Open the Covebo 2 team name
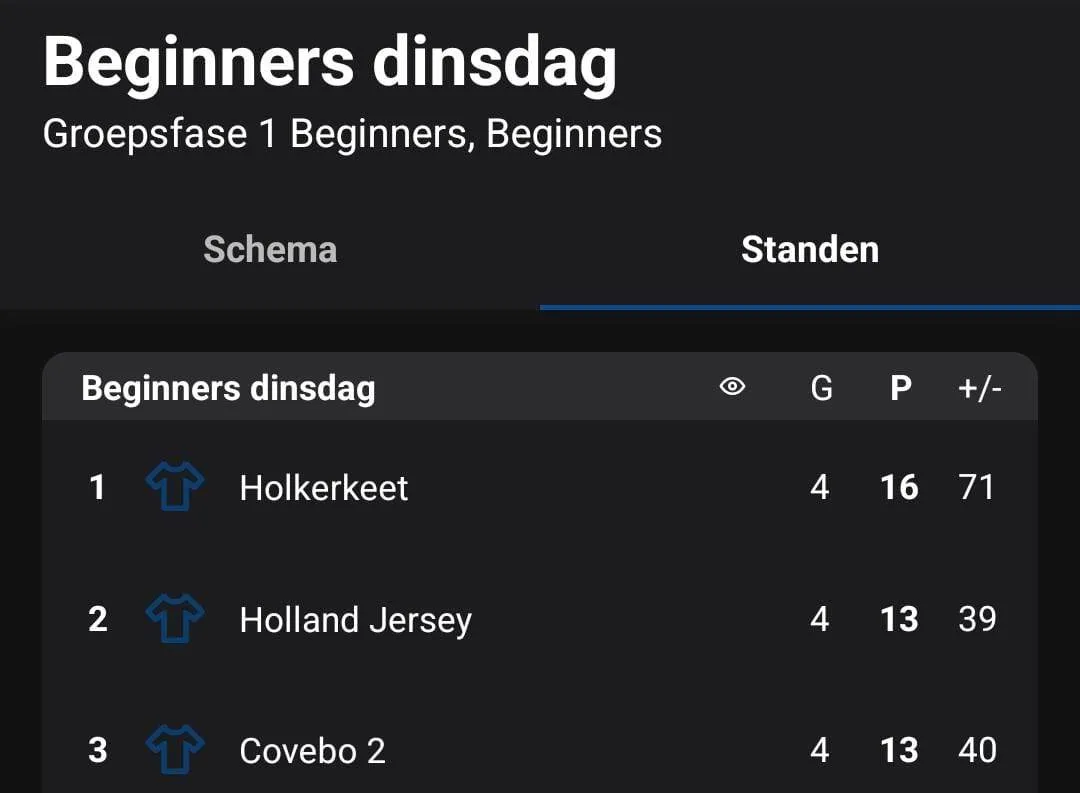1080x793 pixels. click(x=312, y=751)
